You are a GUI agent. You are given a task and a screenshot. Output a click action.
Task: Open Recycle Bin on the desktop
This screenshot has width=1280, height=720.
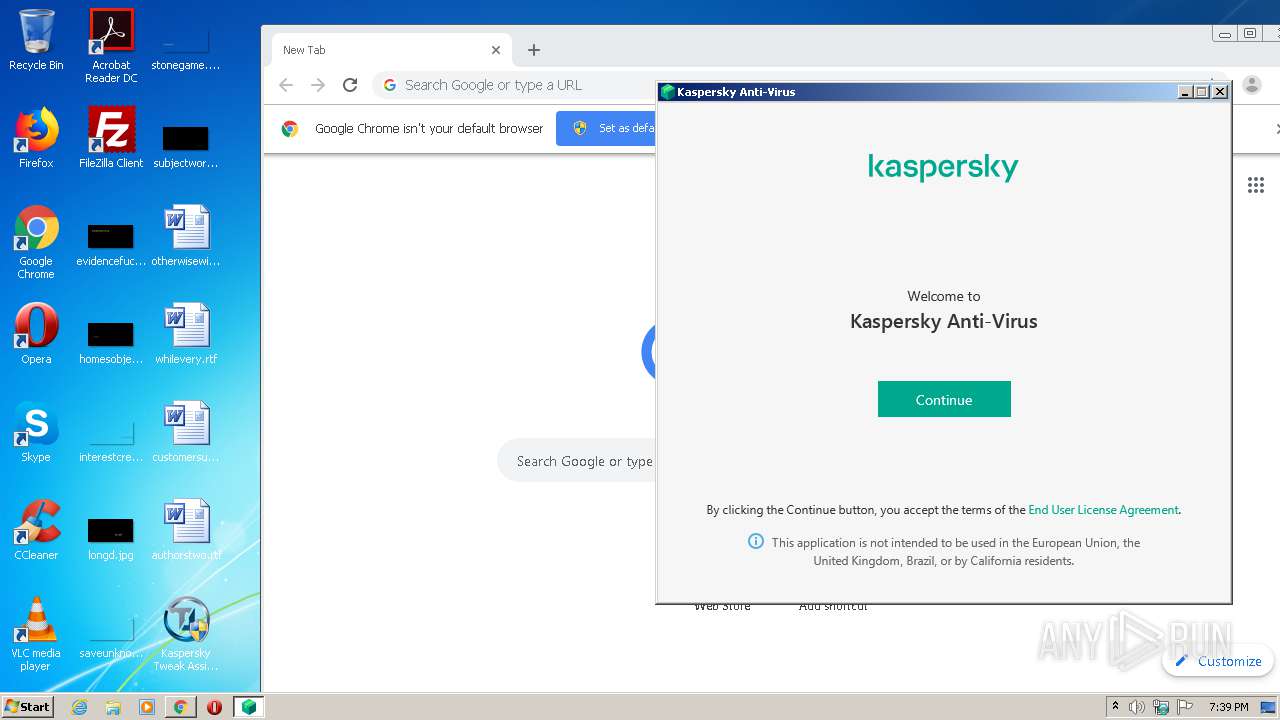36,40
